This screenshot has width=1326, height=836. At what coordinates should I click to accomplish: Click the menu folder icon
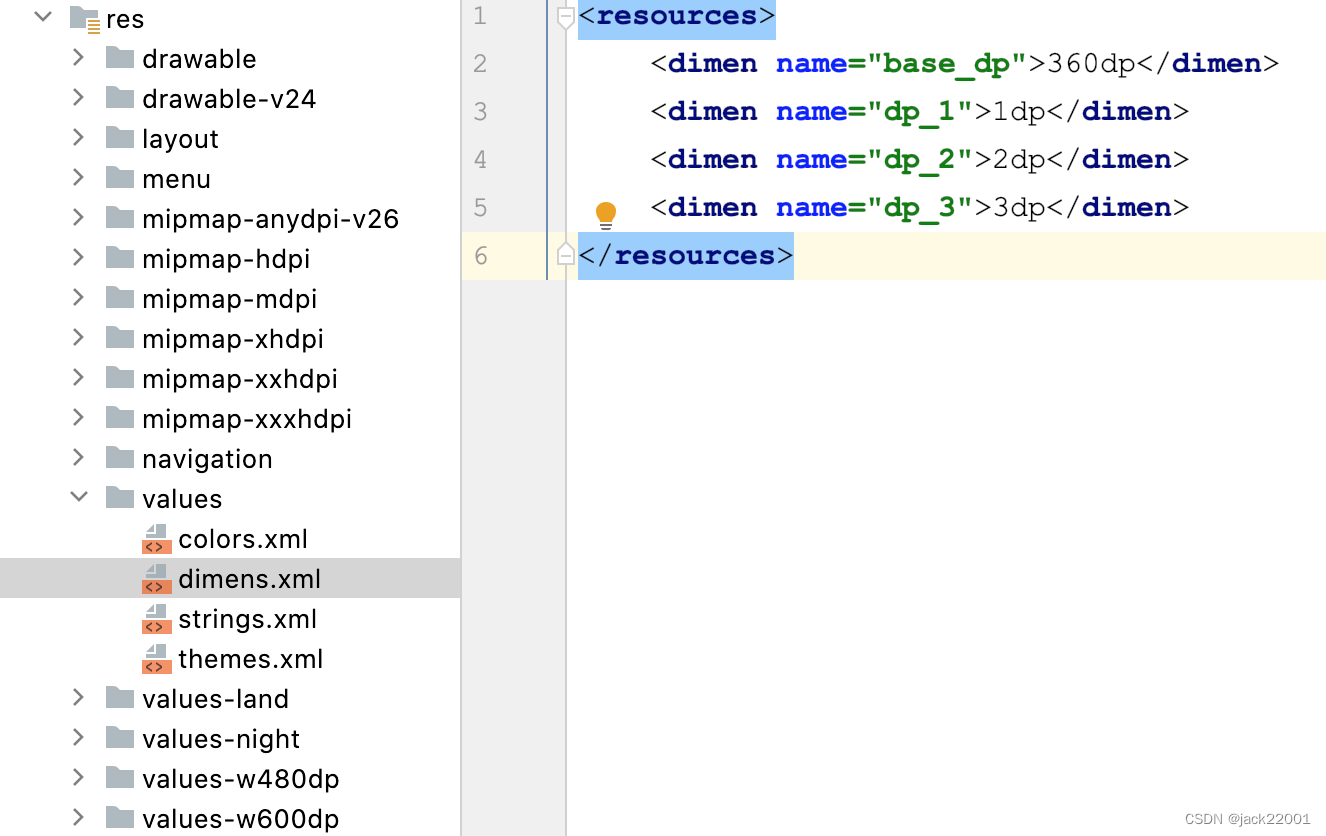point(120,178)
